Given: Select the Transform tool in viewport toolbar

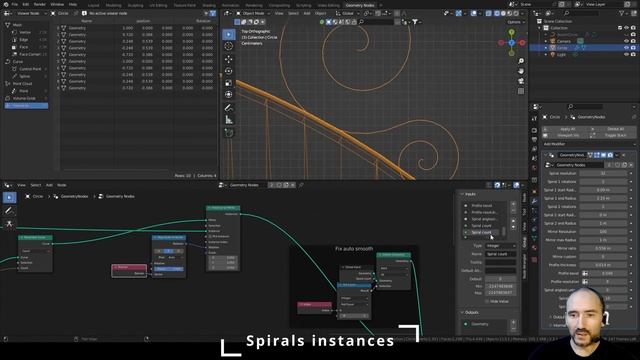Looking at the screenshot, I should coord(229,95).
